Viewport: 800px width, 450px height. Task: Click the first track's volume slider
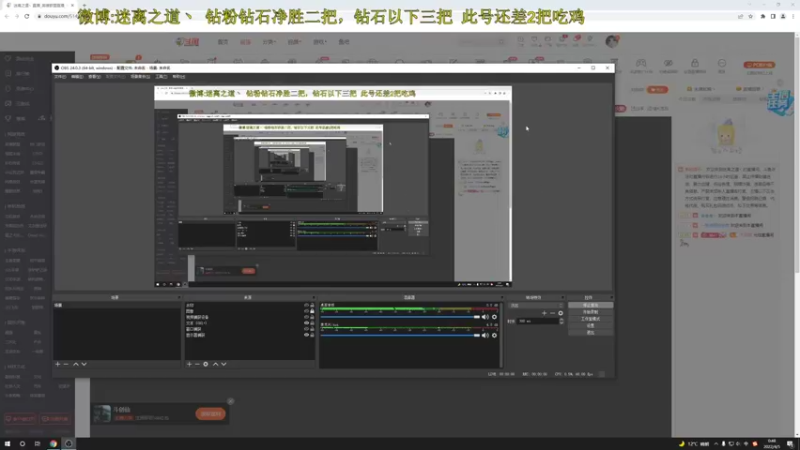(x=401, y=317)
